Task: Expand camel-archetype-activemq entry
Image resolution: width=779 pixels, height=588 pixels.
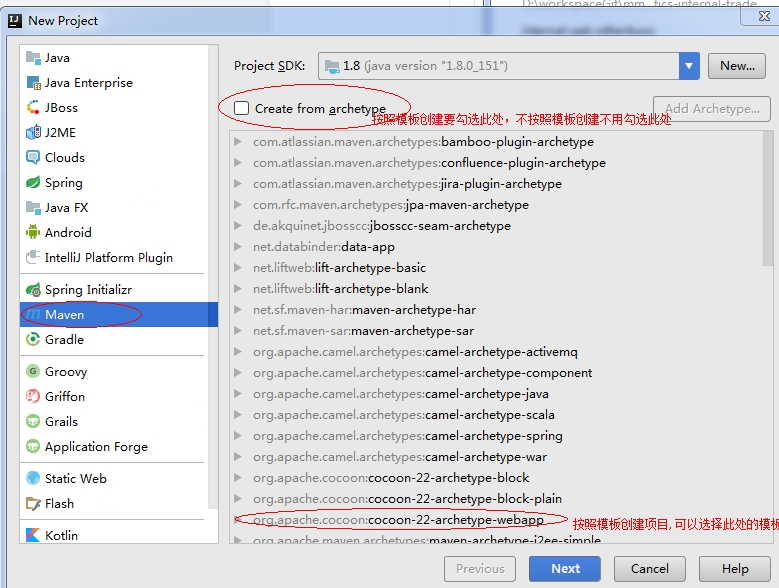Action: (238, 352)
